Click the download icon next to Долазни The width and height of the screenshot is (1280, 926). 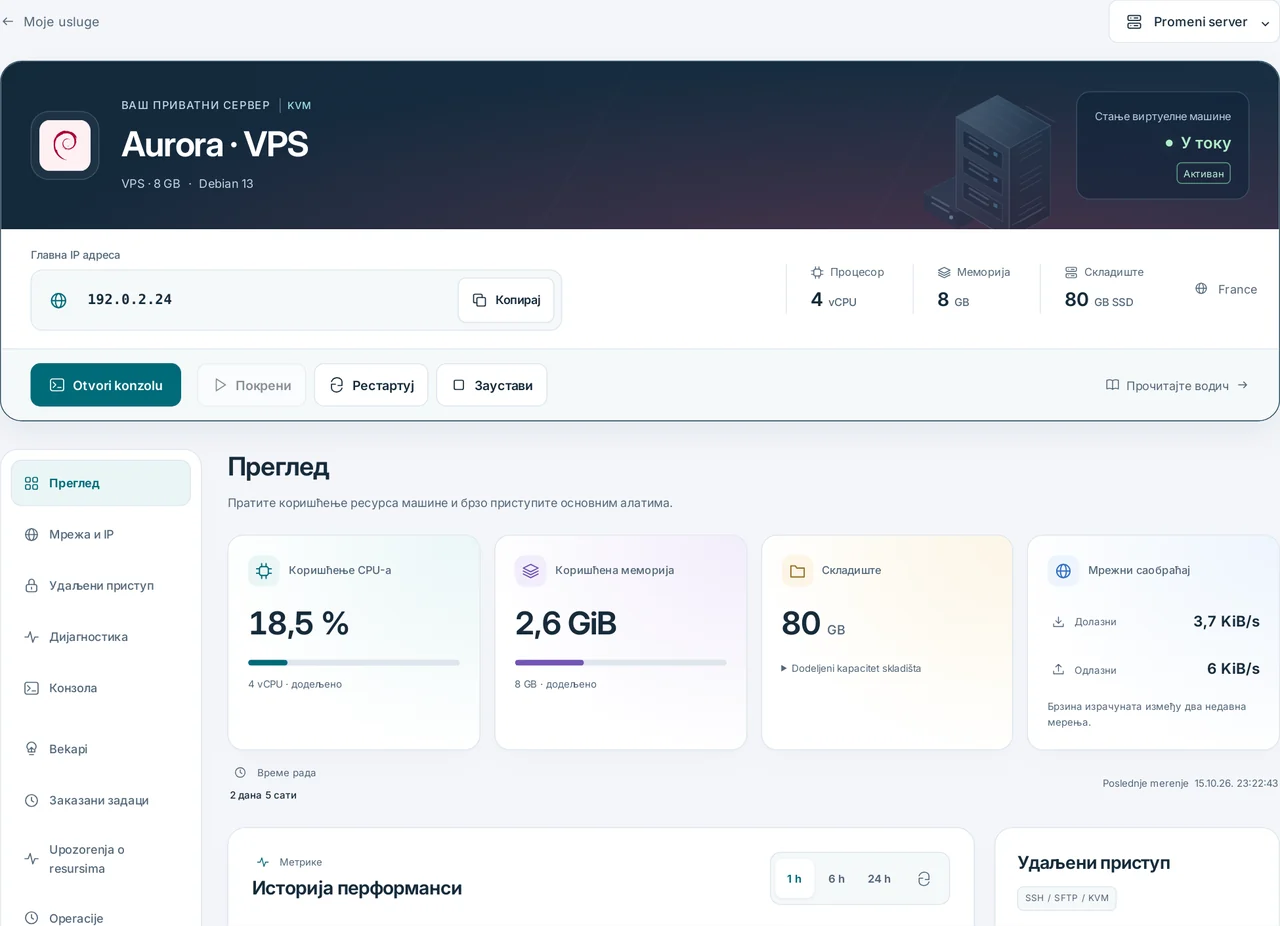pyautogui.click(x=1058, y=622)
